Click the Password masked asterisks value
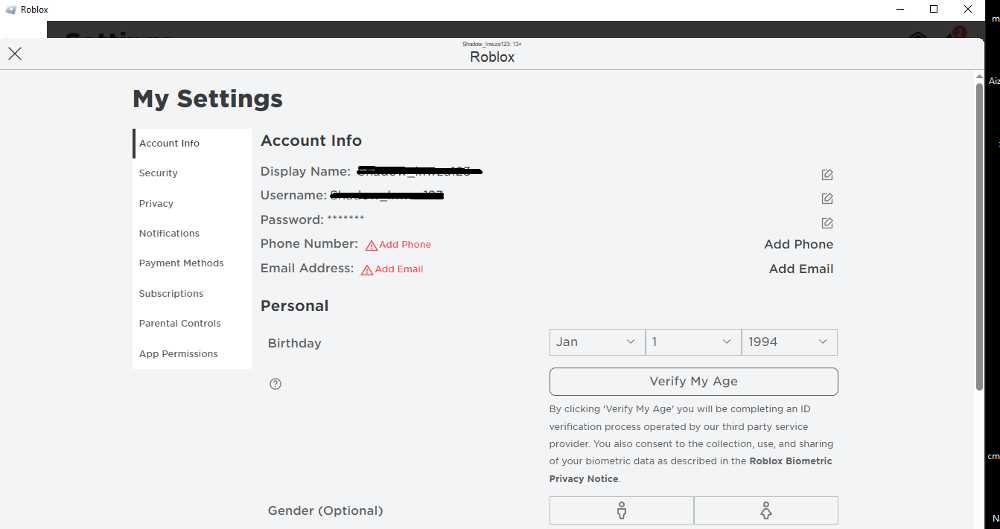 click(346, 219)
